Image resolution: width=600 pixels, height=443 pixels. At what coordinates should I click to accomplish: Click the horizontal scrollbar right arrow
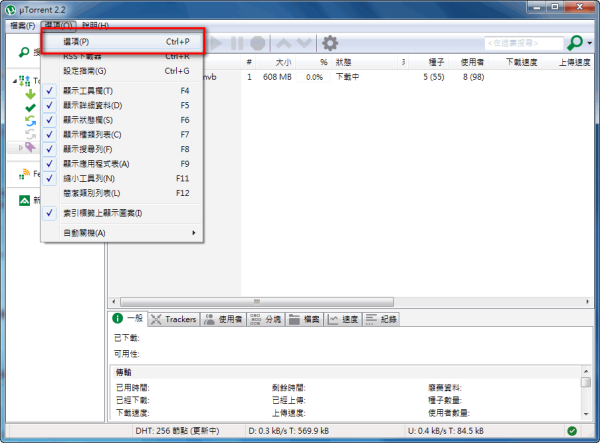tap(587, 302)
